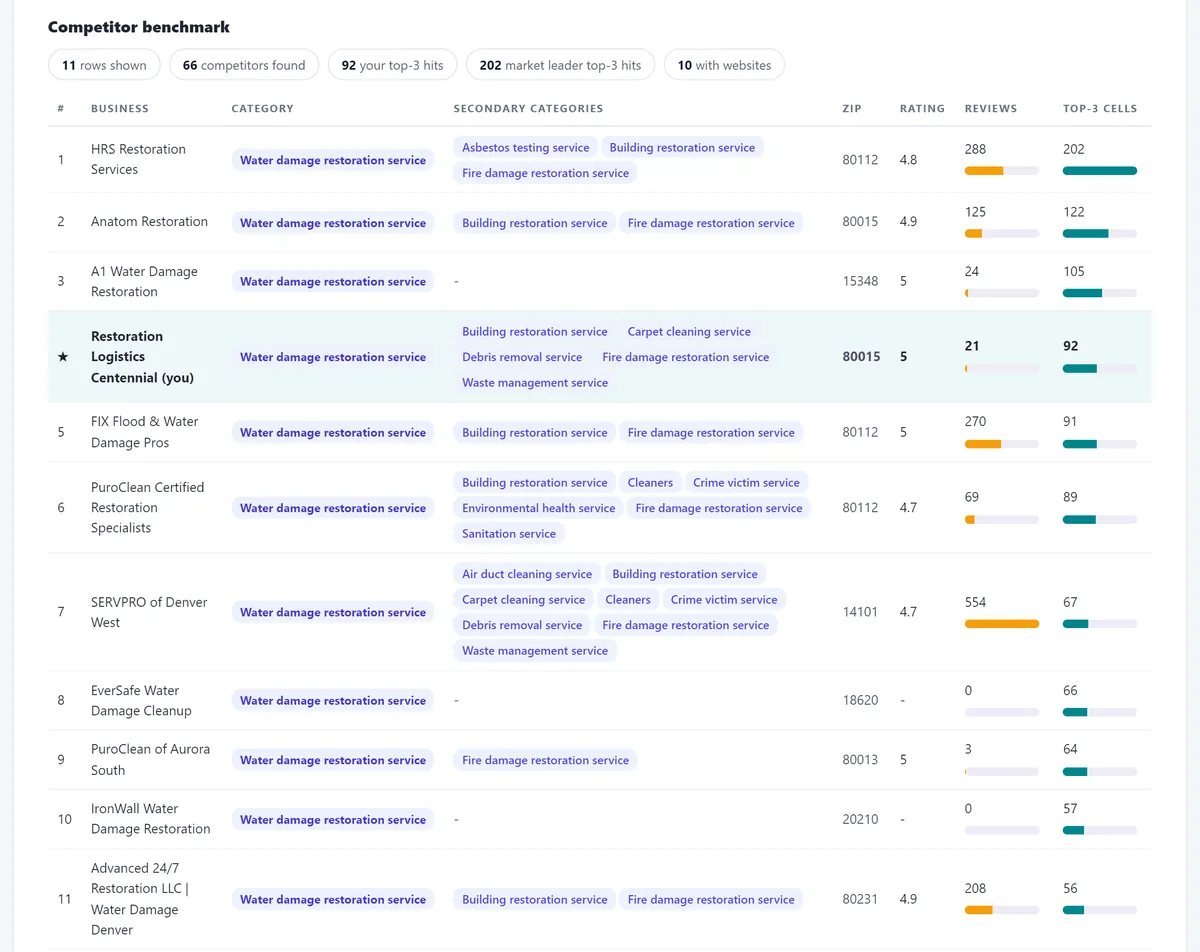Click SERVPRO row's full orange reviews bar

click(1001, 624)
